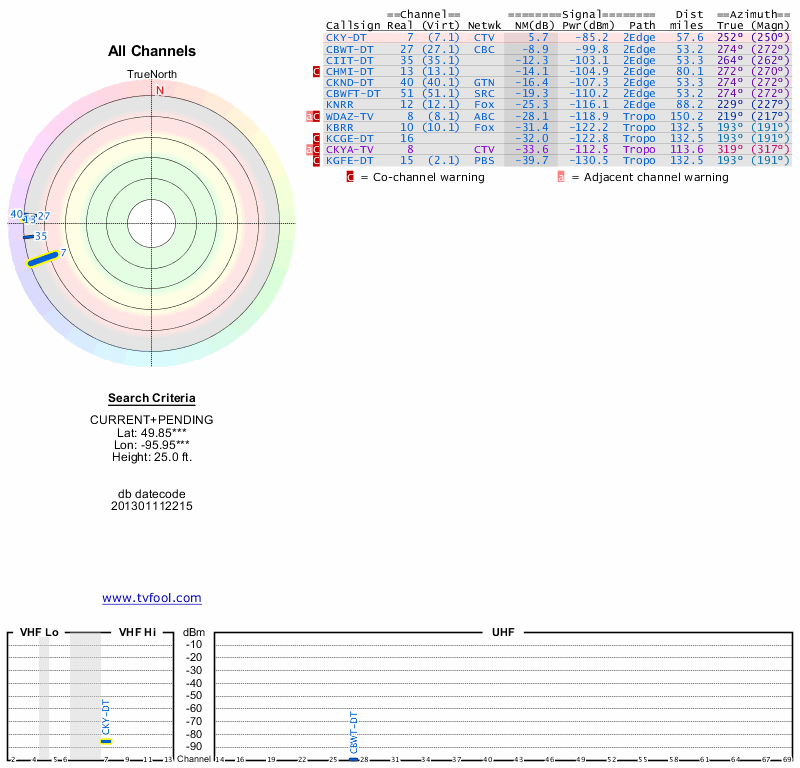Open the www.tvfool.com link

pyautogui.click(x=152, y=598)
